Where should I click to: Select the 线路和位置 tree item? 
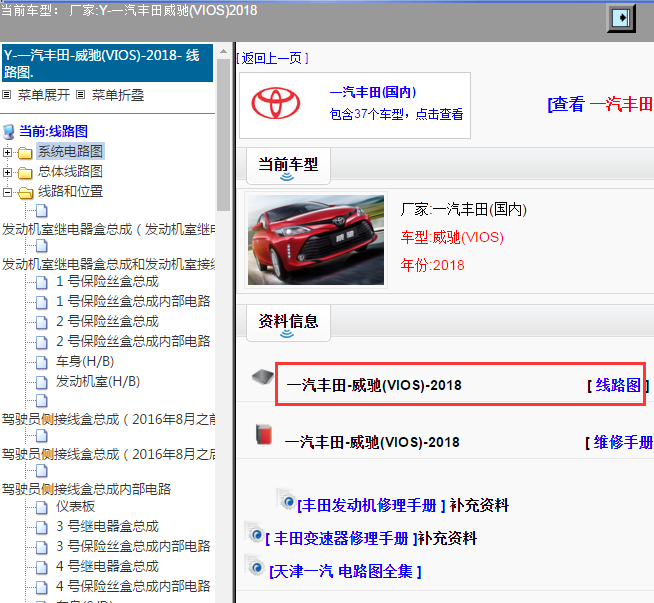70,191
